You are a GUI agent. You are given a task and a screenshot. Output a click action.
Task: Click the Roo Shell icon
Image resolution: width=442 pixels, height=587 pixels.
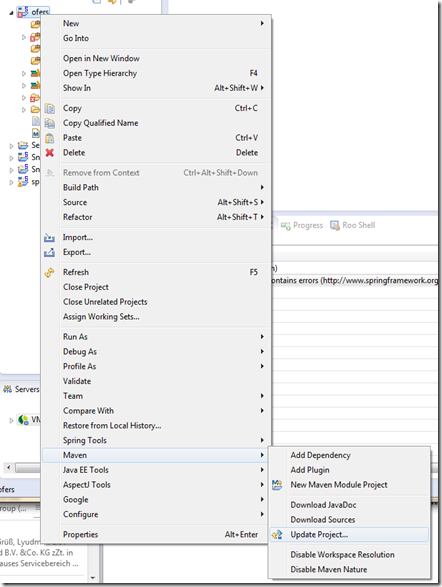coord(335,225)
